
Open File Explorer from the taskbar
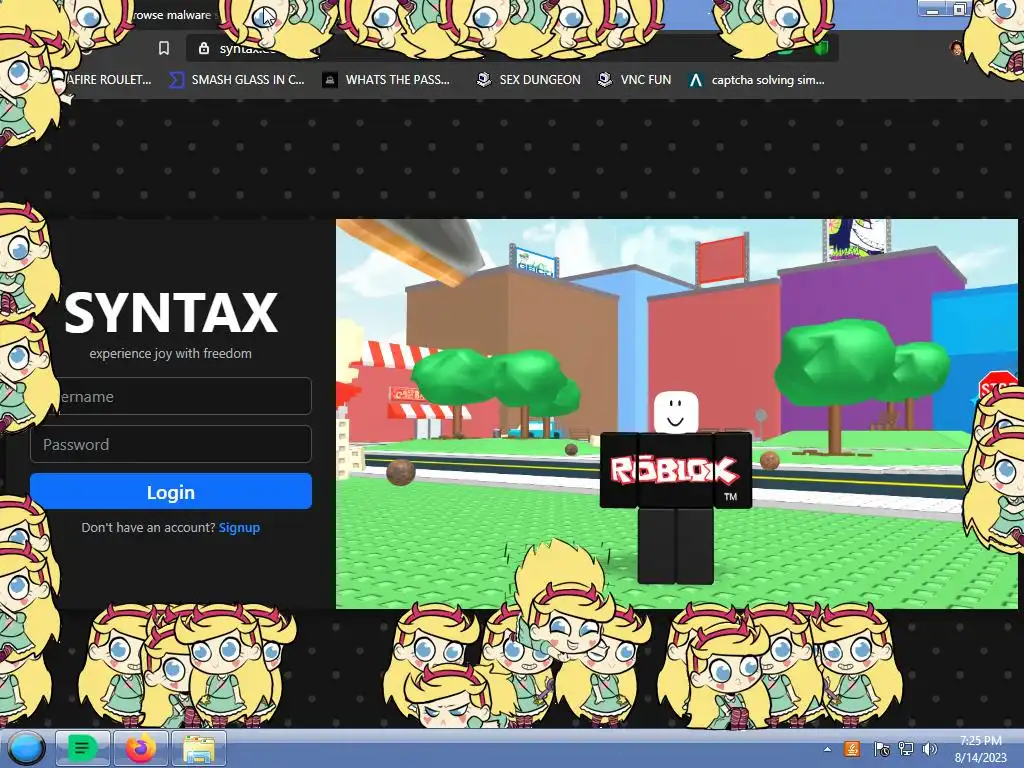click(199, 748)
